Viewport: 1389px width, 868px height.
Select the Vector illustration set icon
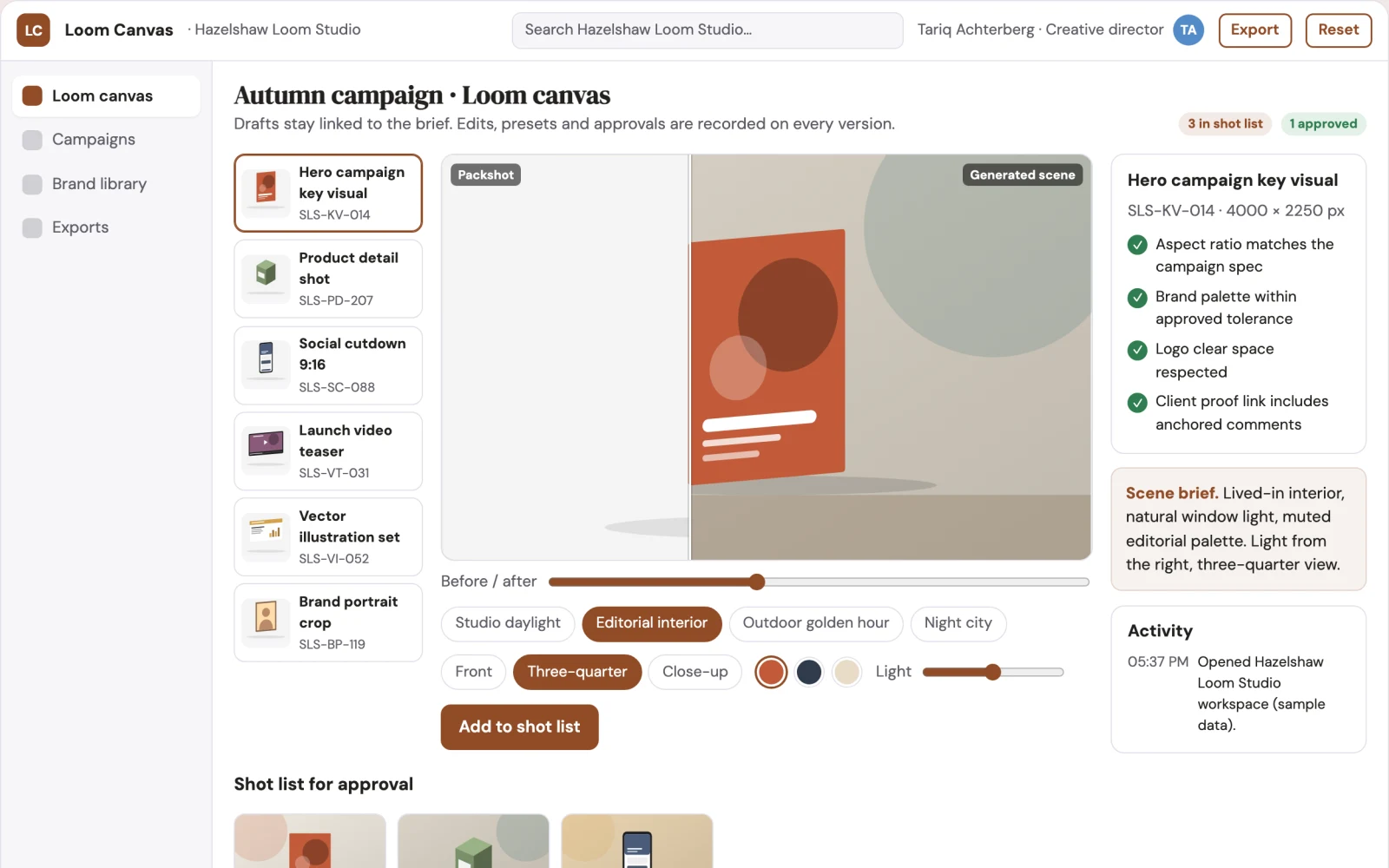coord(267,536)
